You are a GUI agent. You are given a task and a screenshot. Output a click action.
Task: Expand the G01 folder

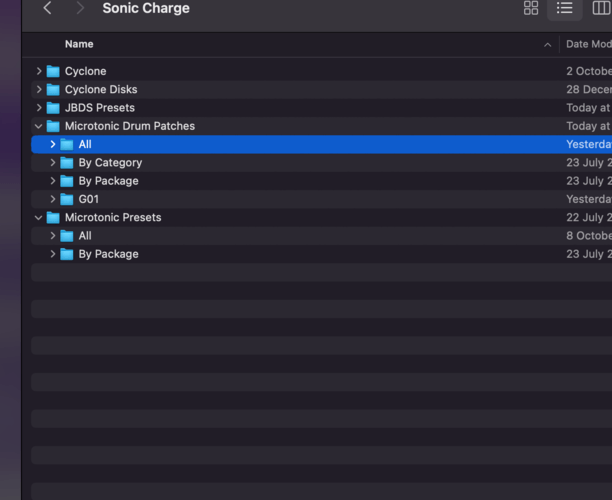[53, 199]
